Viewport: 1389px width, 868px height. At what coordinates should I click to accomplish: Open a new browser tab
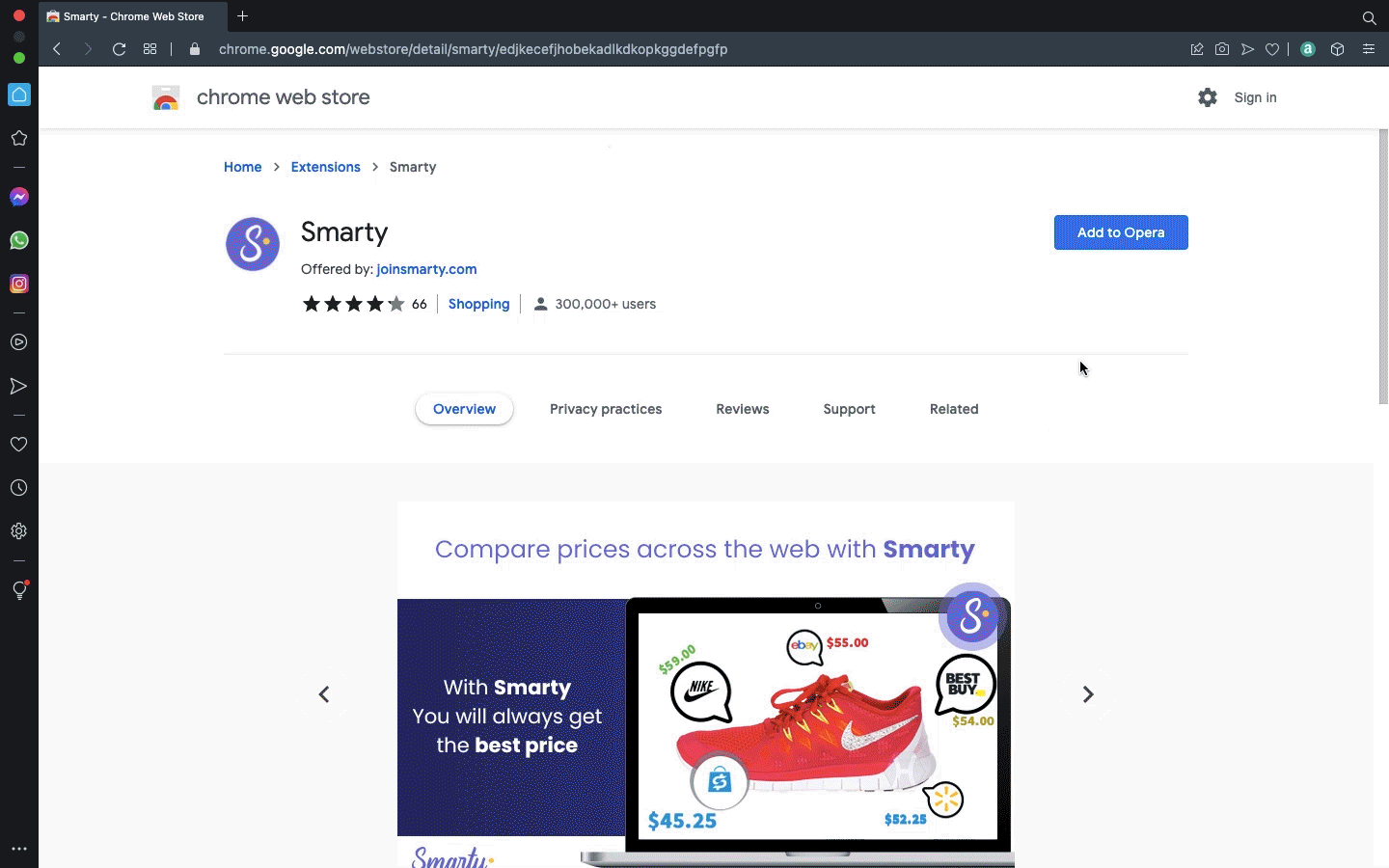point(243,16)
